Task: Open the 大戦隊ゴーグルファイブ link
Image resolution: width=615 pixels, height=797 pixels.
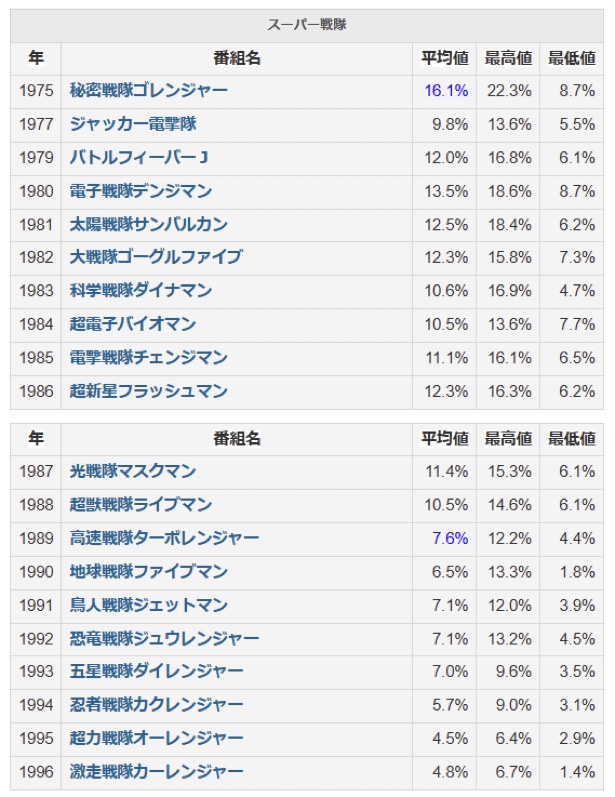Action: coord(156,257)
